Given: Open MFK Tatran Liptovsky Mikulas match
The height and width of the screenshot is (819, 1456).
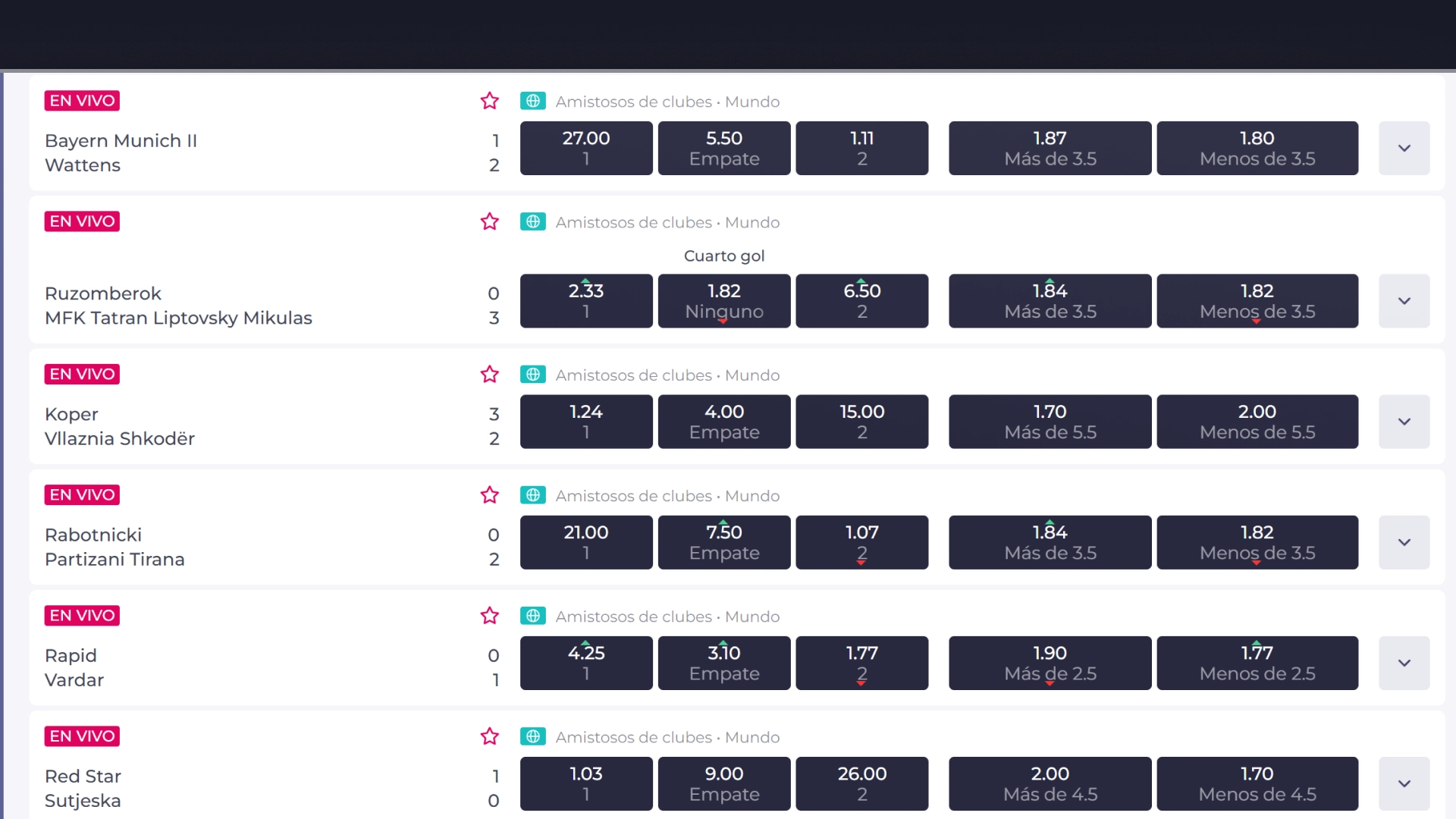Looking at the screenshot, I should point(178,318).
